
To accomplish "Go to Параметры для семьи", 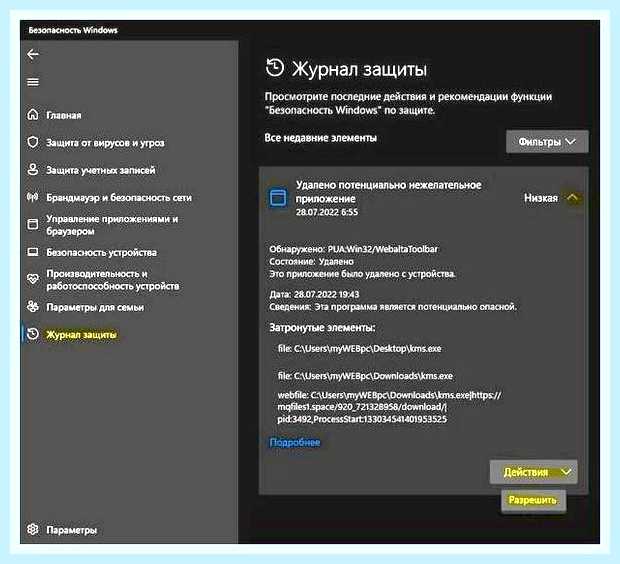I will click(x=95, y=307).
